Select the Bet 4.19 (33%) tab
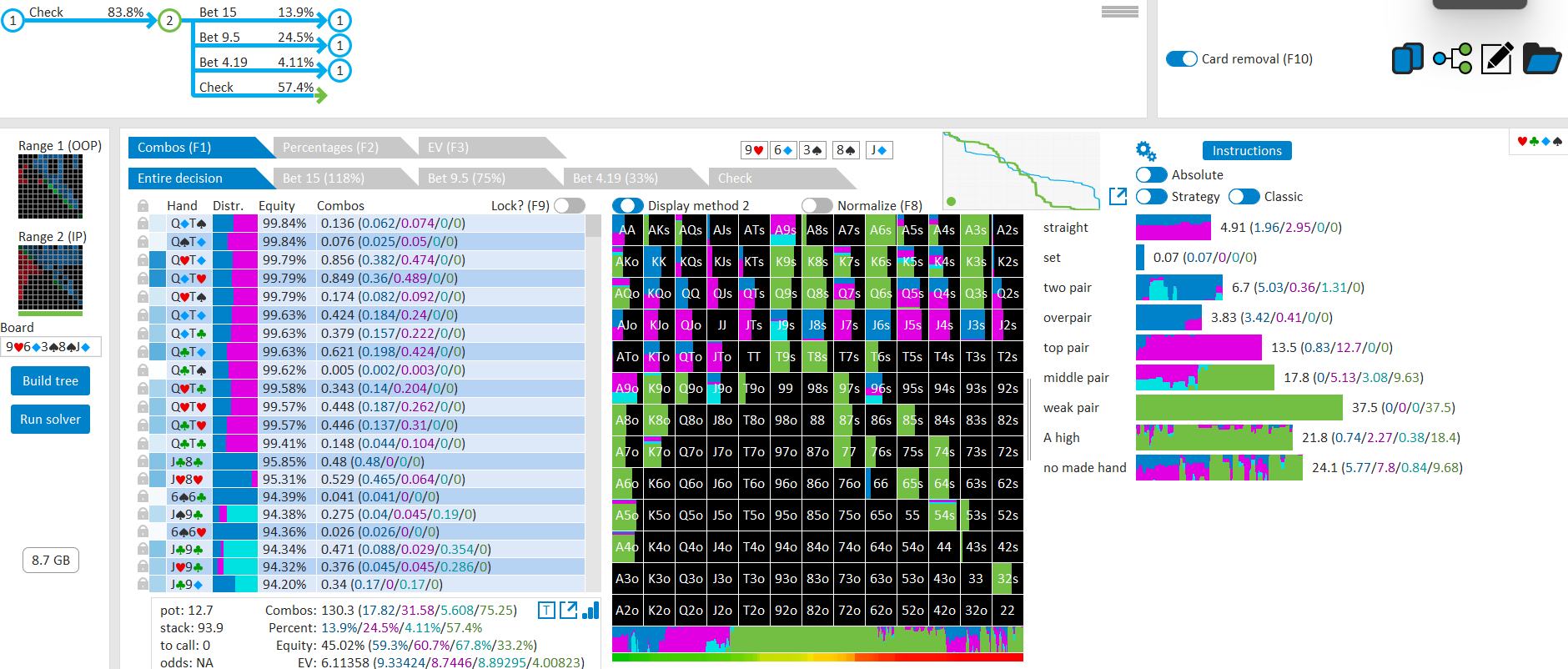 tap(636, 179)
